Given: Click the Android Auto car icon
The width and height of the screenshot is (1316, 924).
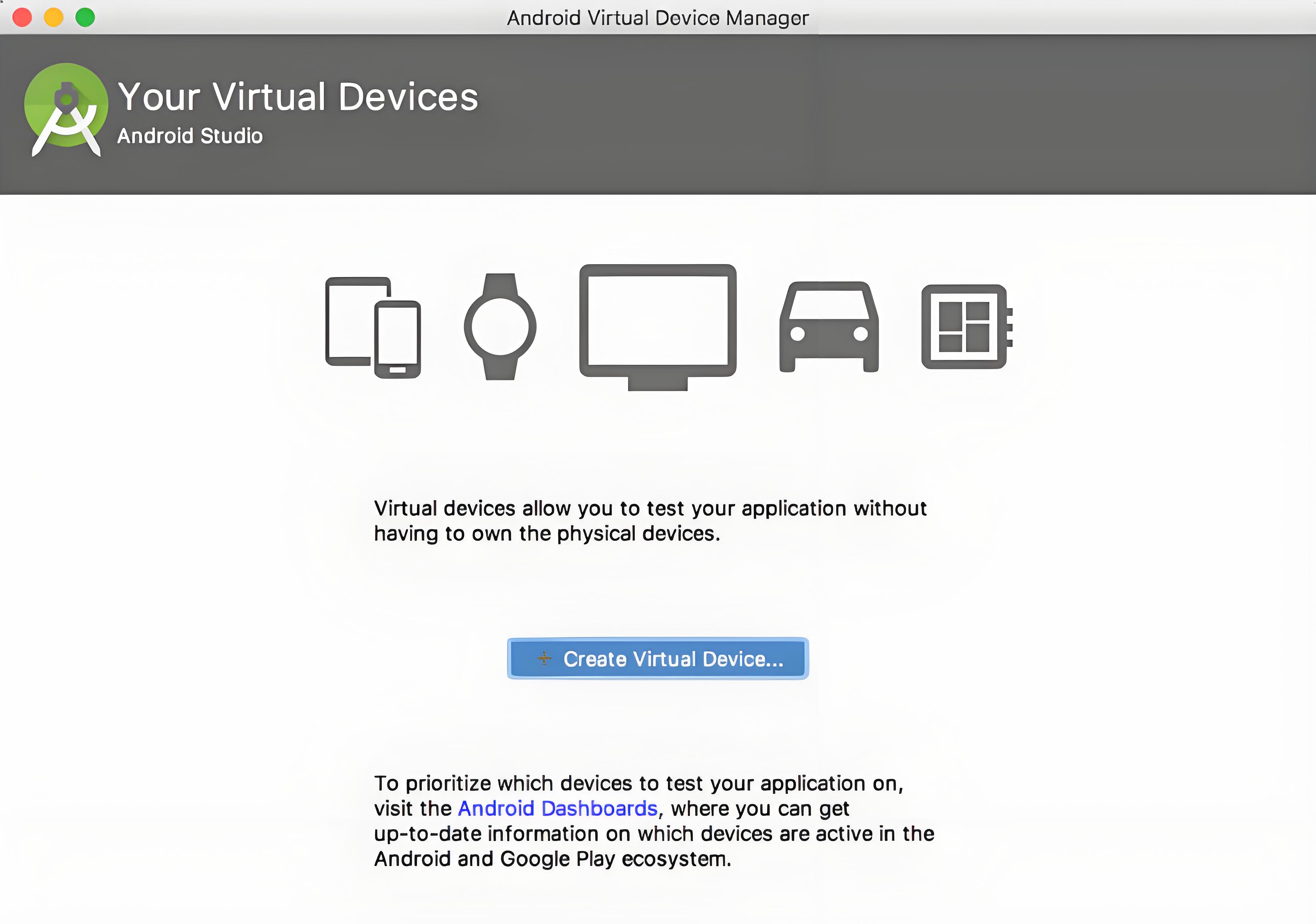Looking at the screenshot, I should [829, 327].
